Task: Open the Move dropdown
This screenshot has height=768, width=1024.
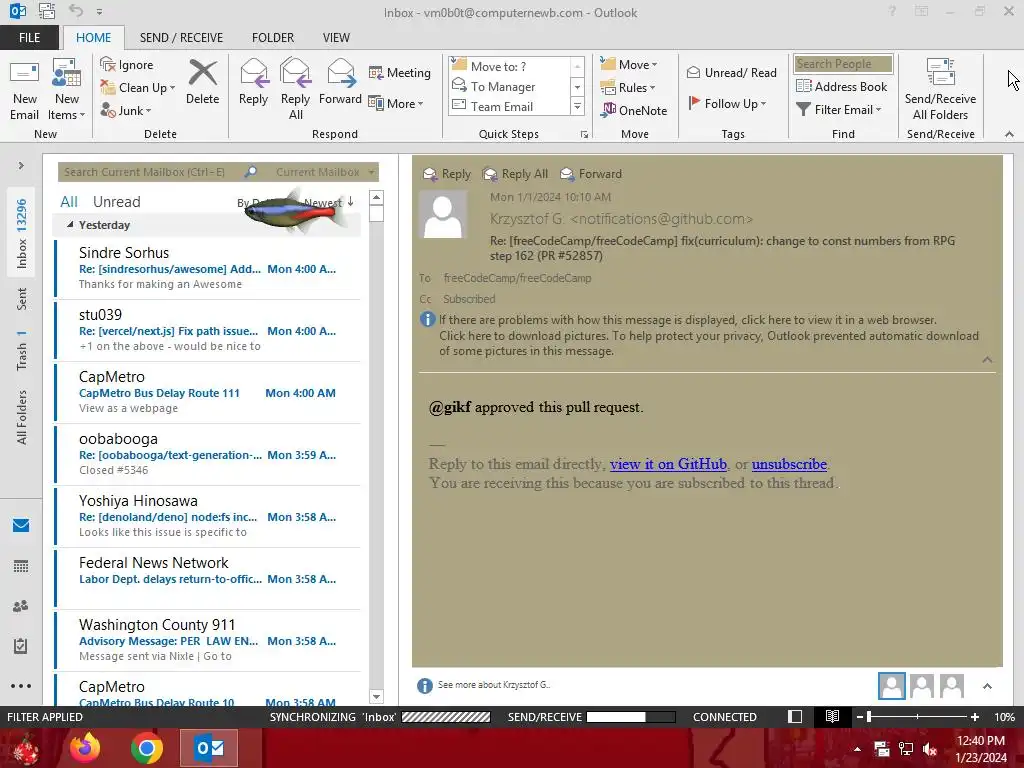Action: pyautogui.click(x=629, y=64)
